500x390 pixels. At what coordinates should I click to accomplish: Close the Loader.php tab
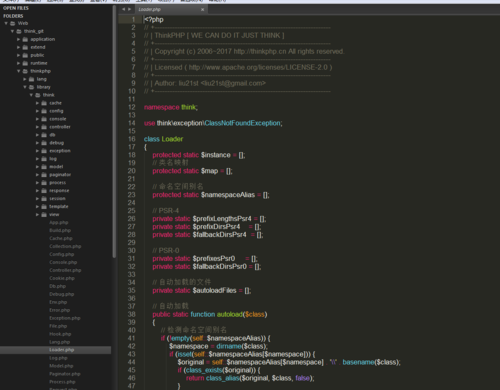[x=202, y=10]
